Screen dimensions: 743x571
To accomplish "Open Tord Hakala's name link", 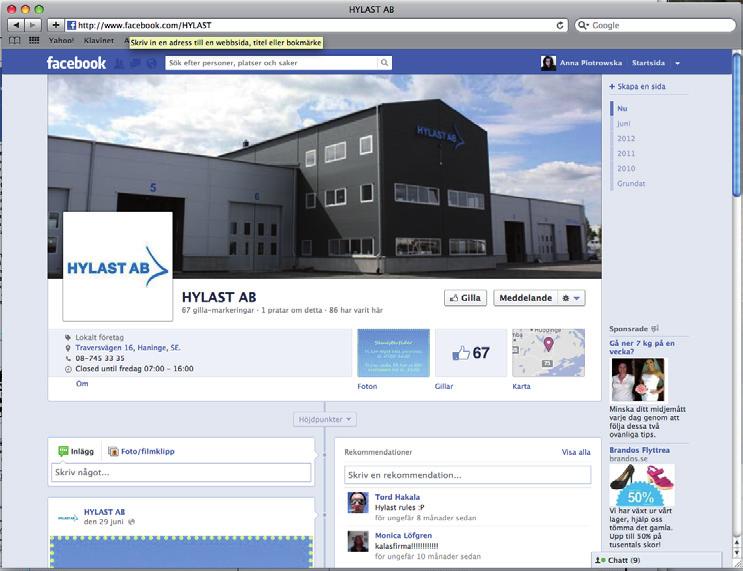I will [397, 497].
